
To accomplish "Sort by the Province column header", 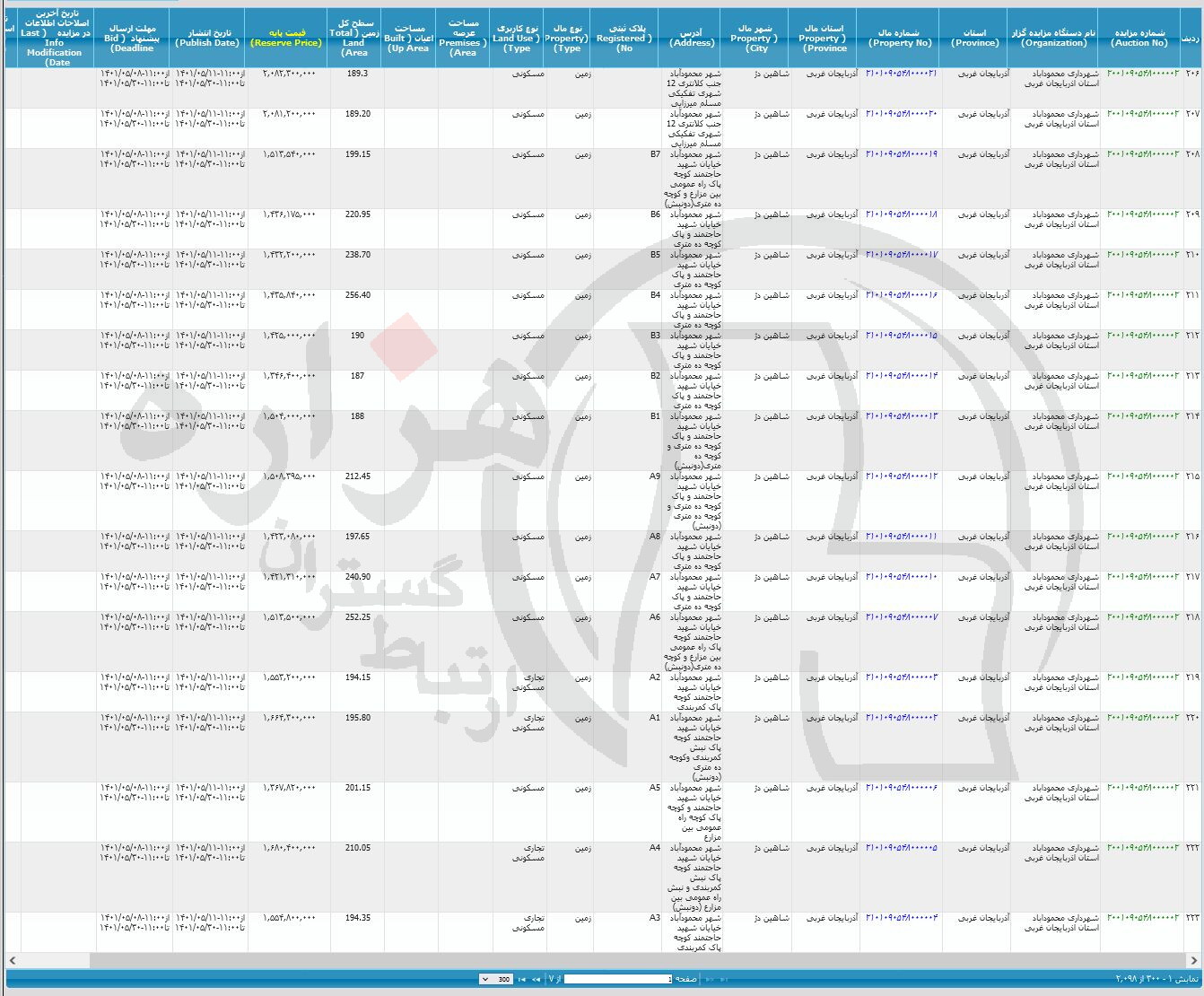I will coord(974,38).
